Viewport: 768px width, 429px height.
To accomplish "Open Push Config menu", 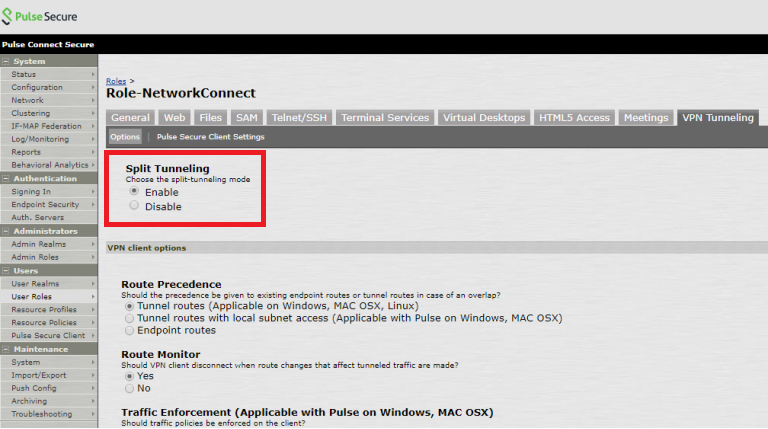I will point(48,388).
